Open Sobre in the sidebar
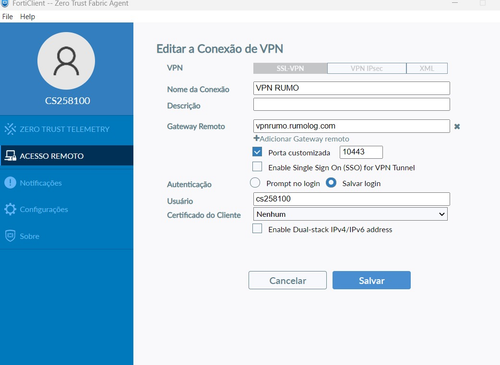The image size is (500, 365). (x=67, y=236)
